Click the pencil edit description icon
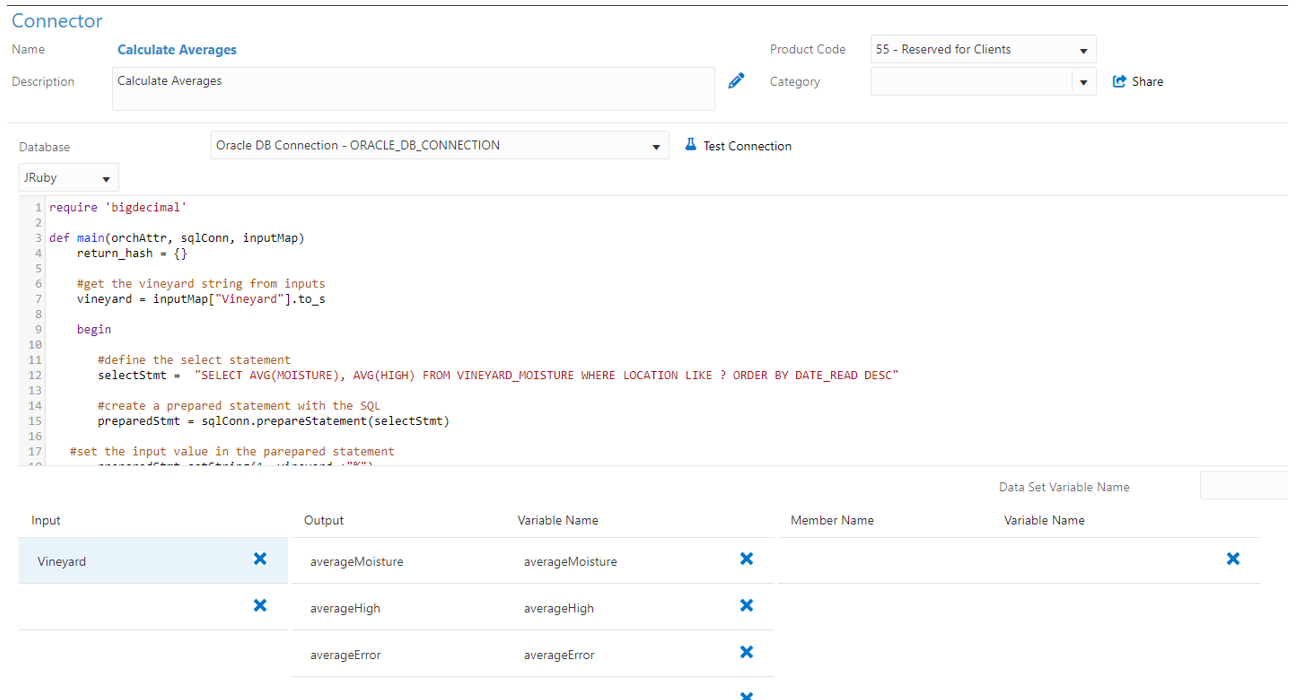 pyautogui.click(x=737, y=81)
